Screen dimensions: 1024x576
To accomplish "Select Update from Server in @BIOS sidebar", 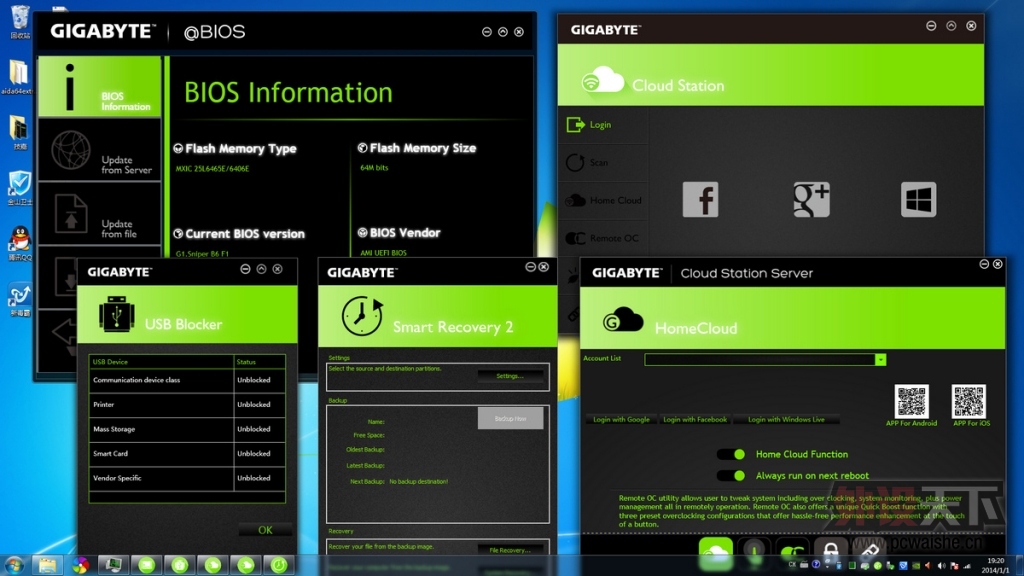I will click(x=99, y=151).
